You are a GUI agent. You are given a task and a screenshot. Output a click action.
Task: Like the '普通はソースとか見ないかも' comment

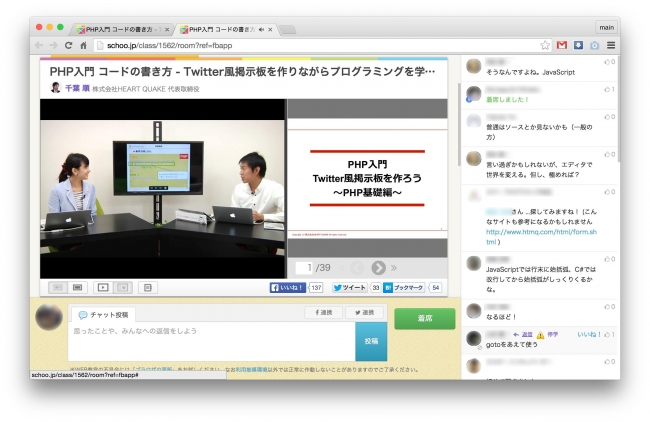[x=609, y=117]
